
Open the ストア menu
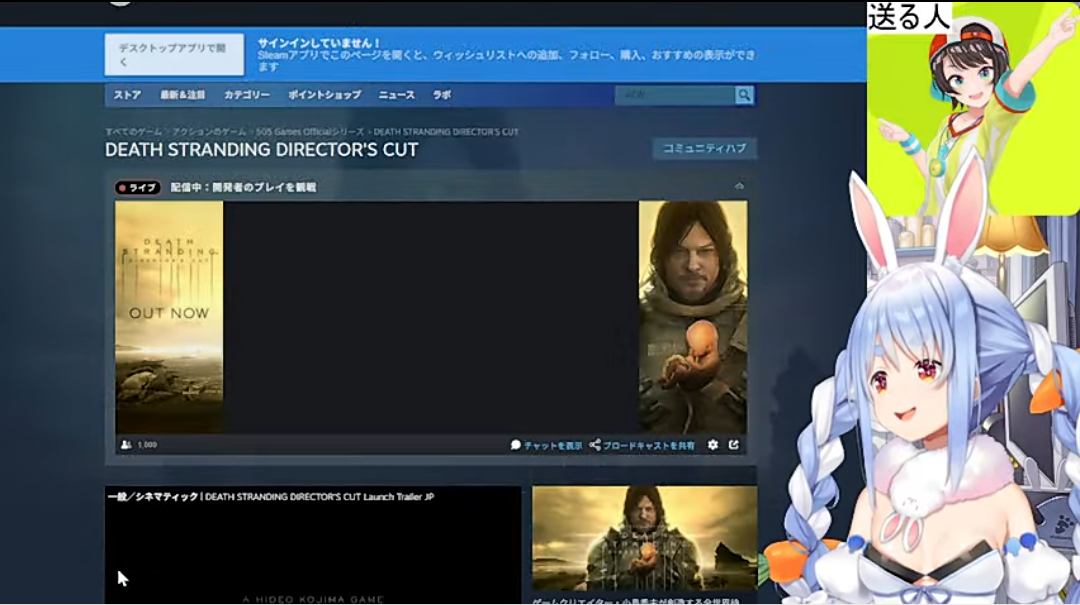click(127, 95)
